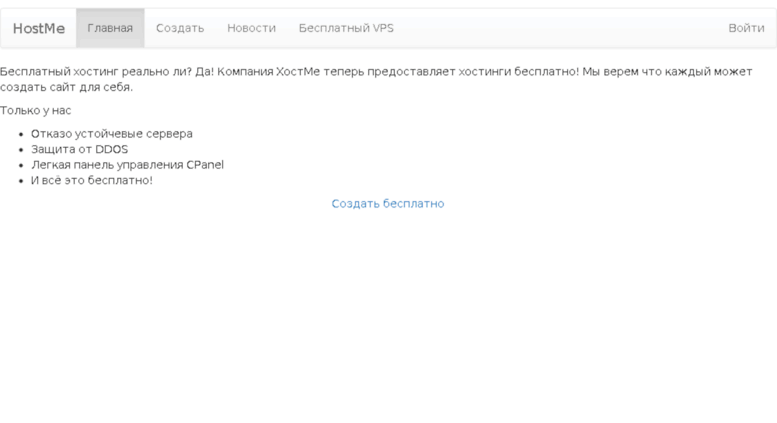Click the Легкая панель управления CPanel item
777x423 pixels.
click(127, 164)
